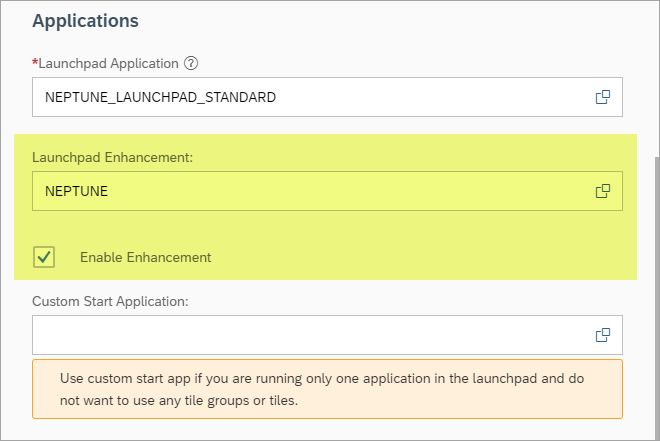Click the Launchpad Enhancement: label
The height and width of the screenshot is (441, 660).
pyautogui.click(x=112, y=157)
